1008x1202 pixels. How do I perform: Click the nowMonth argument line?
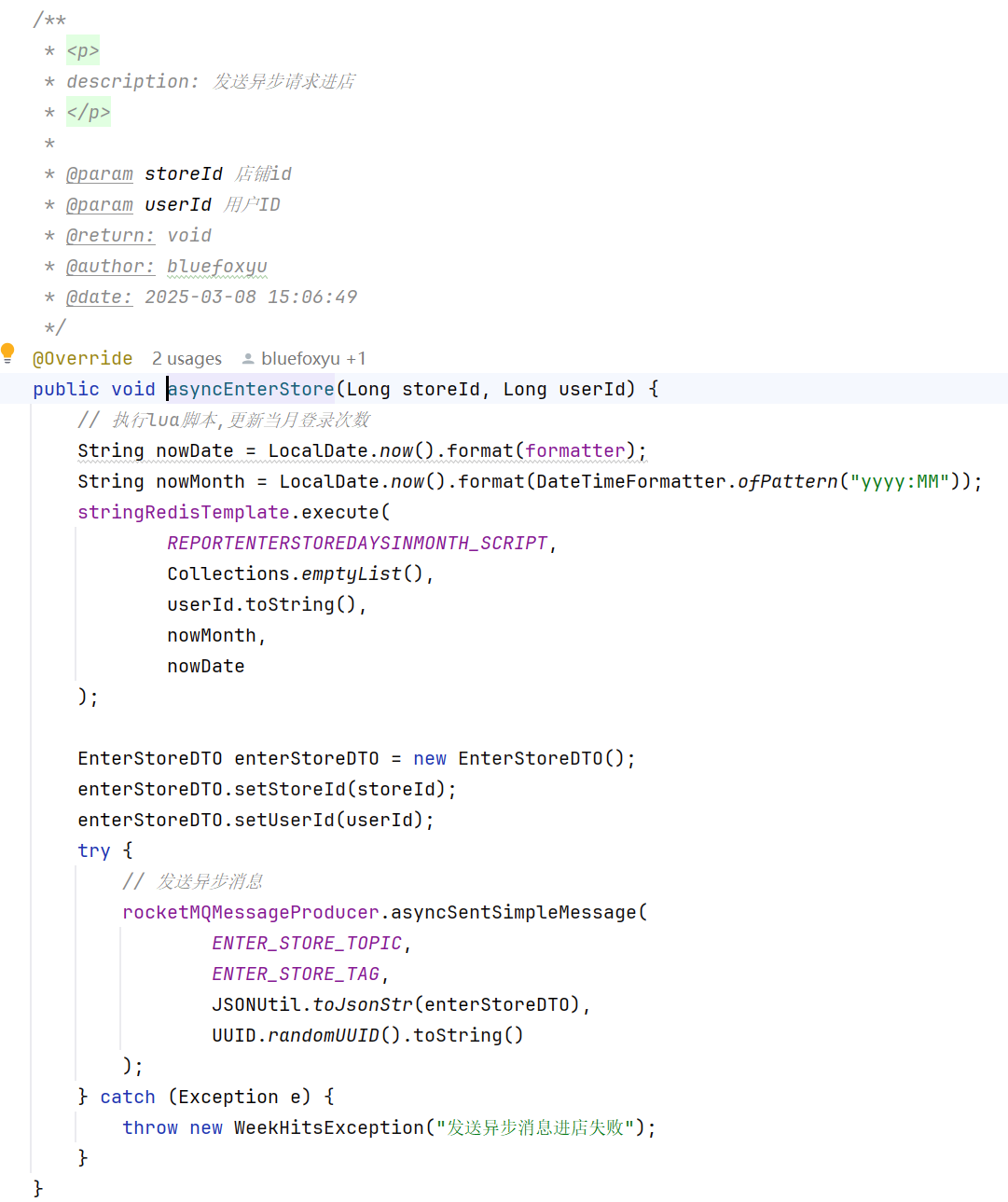tap(212, 636)
